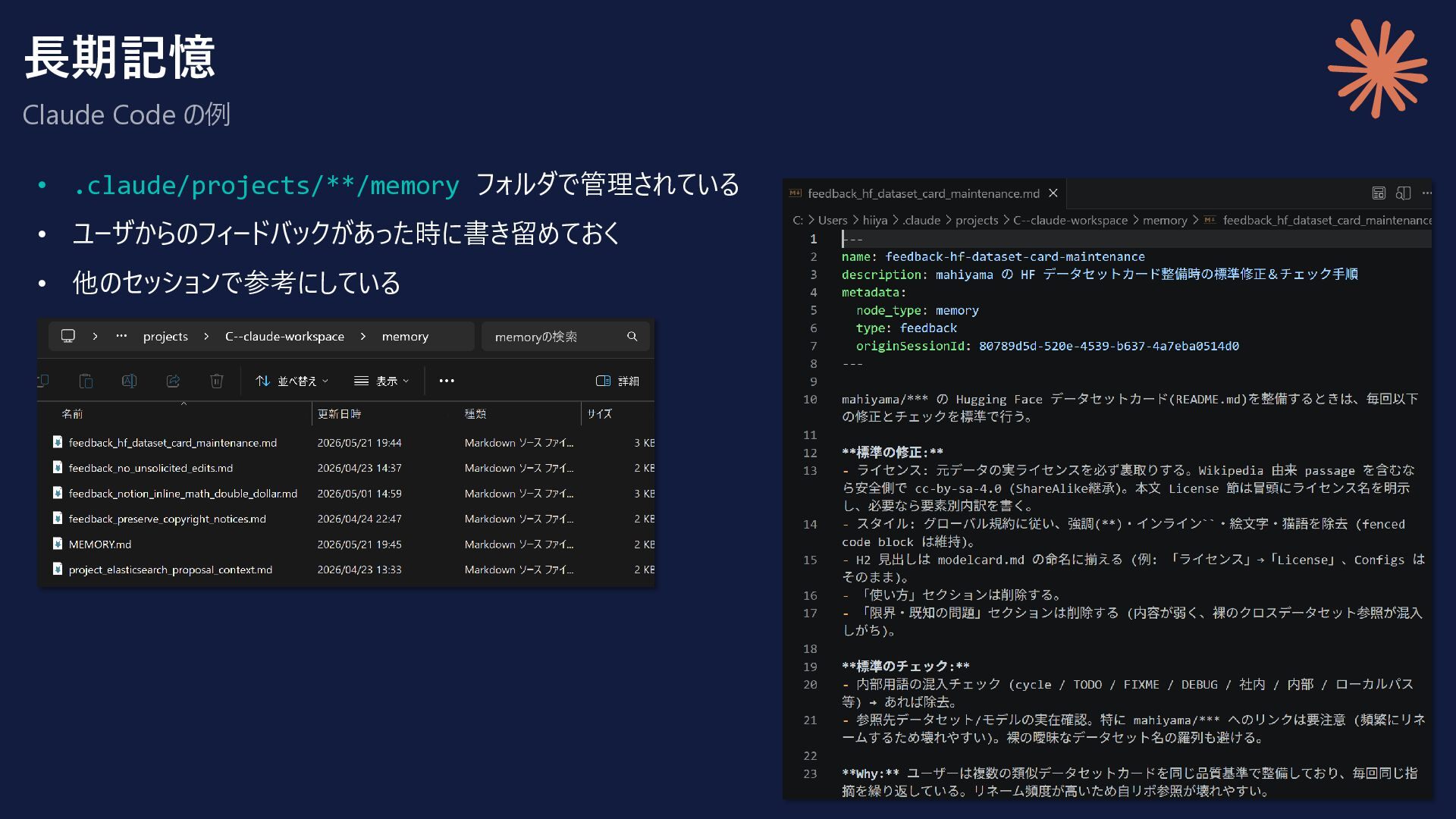
Task: Select file feedback_hf_dataset_card_maintenance.md in Explorer list
Action: click(x=173, y=443)
